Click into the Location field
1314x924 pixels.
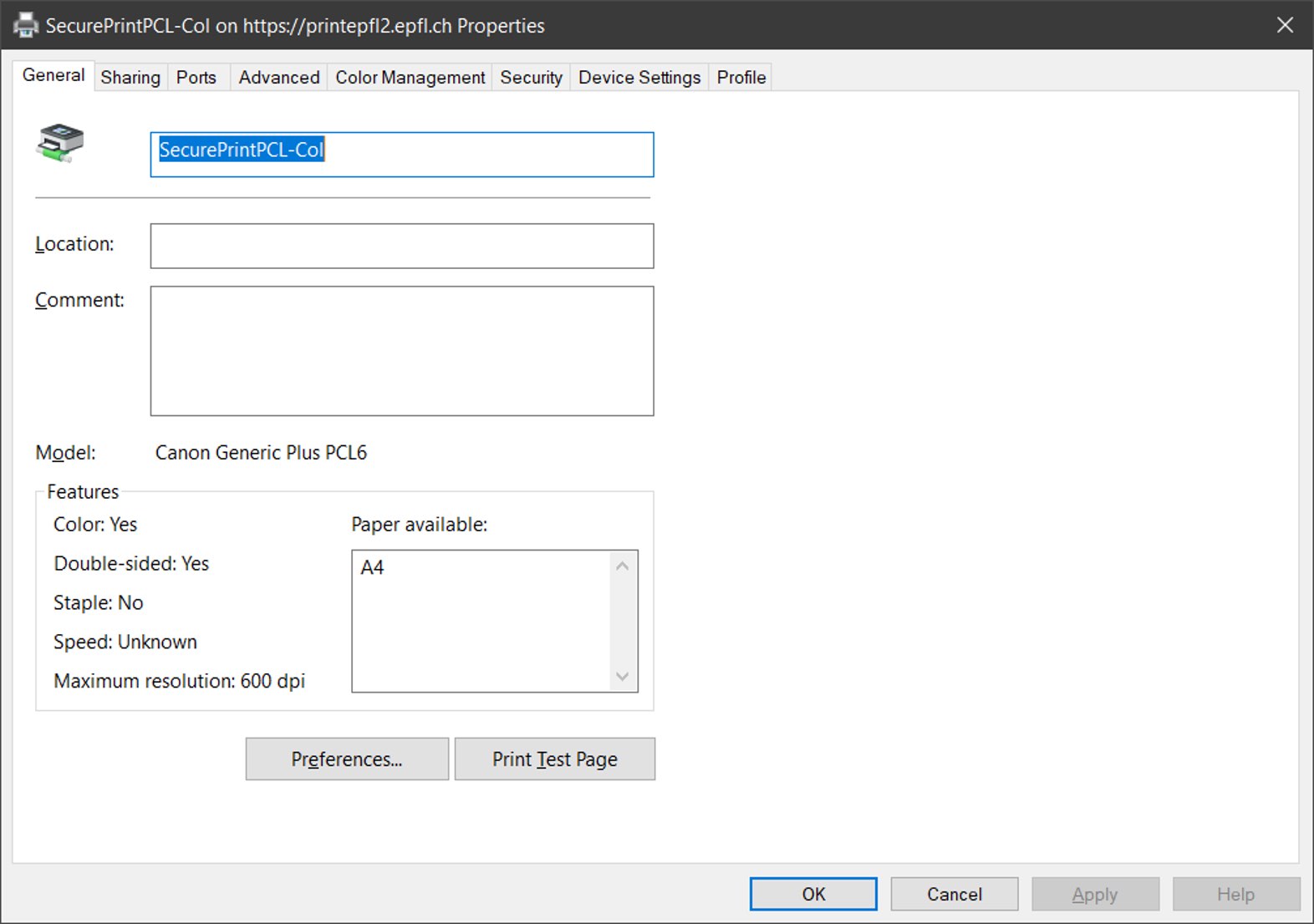[401, 246]
